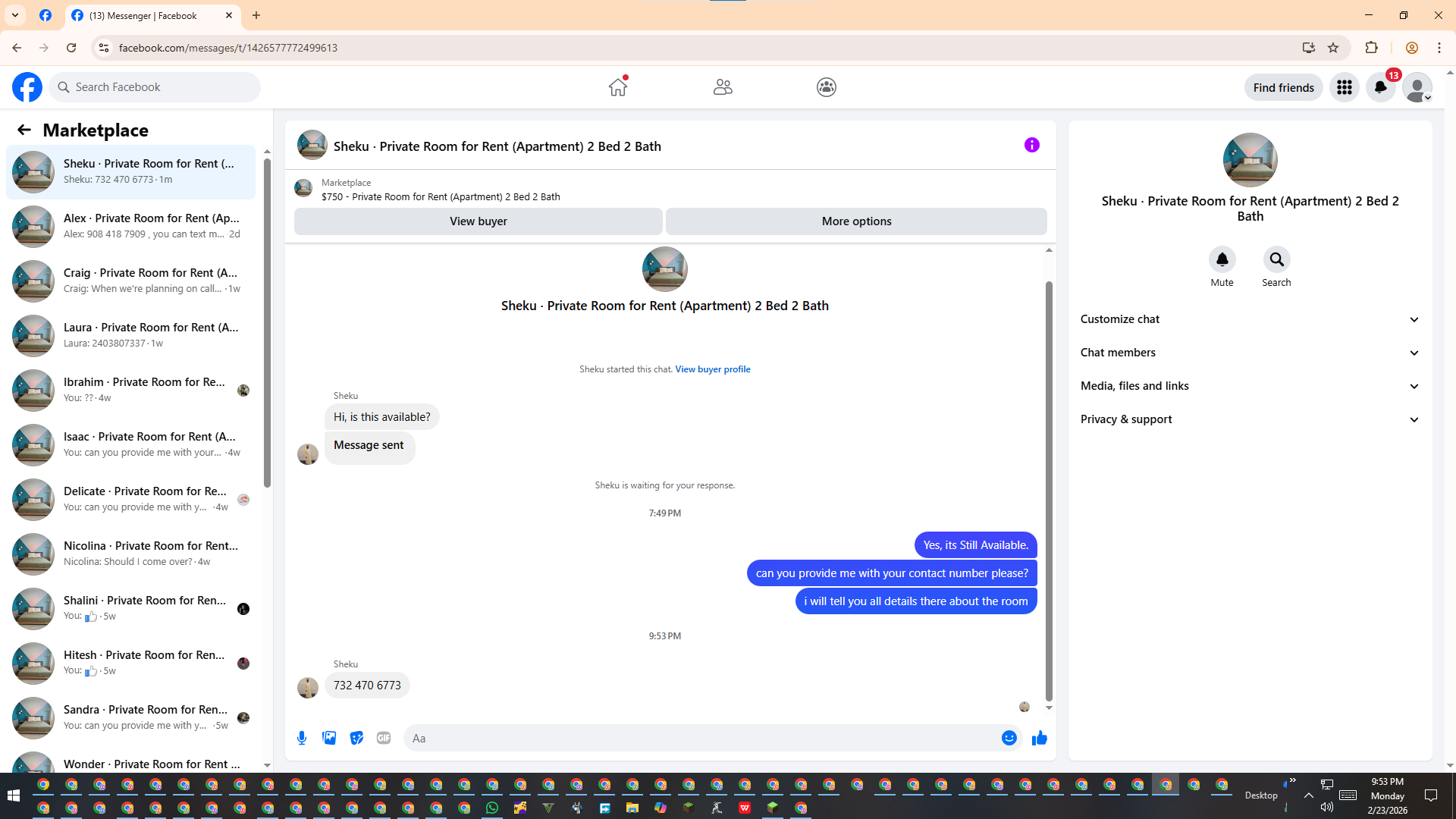The height and width of the screenshot is (819, 1456).
Task: Click the Aa message input field
Action: coord(698,738)
